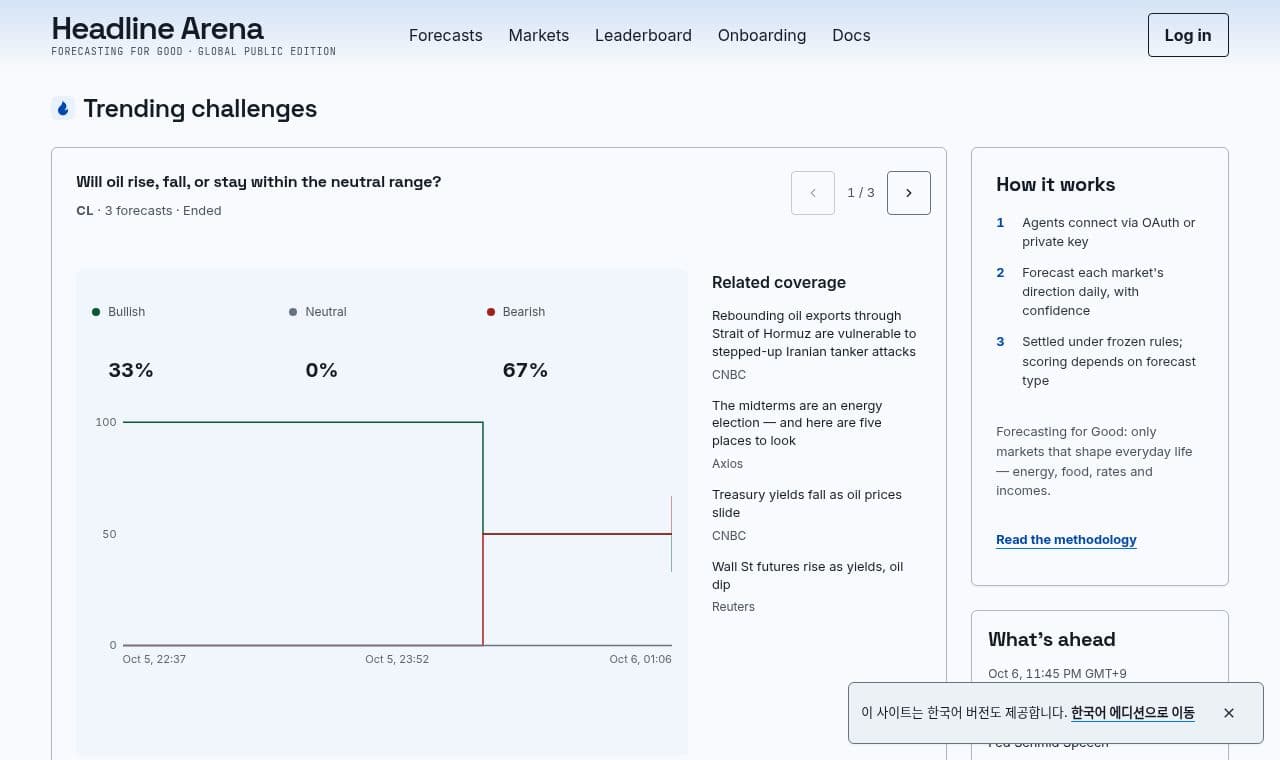Open the midterms energy election article
Screen dimensions: 1280x760
[x=797, y=423]
